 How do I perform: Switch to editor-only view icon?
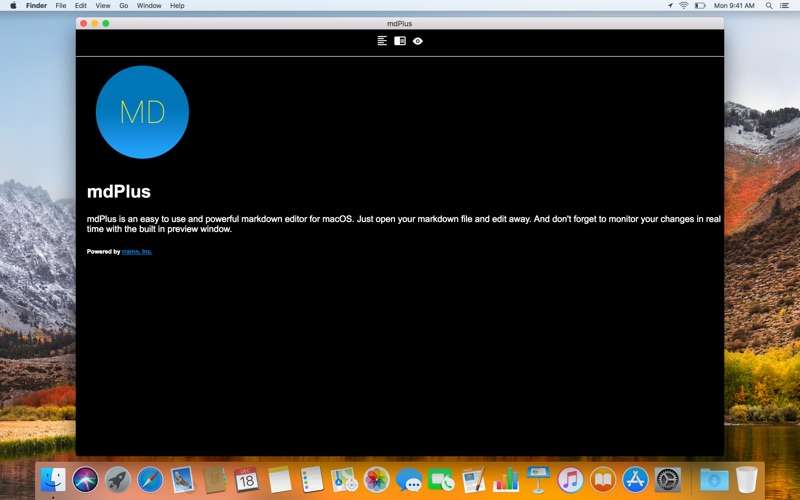[x=382, y=41]
